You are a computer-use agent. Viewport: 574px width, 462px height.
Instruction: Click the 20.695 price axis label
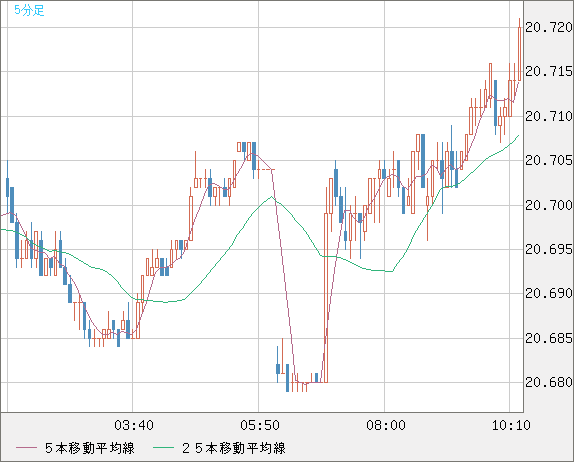pyautogui.click(x=549, y=250)
